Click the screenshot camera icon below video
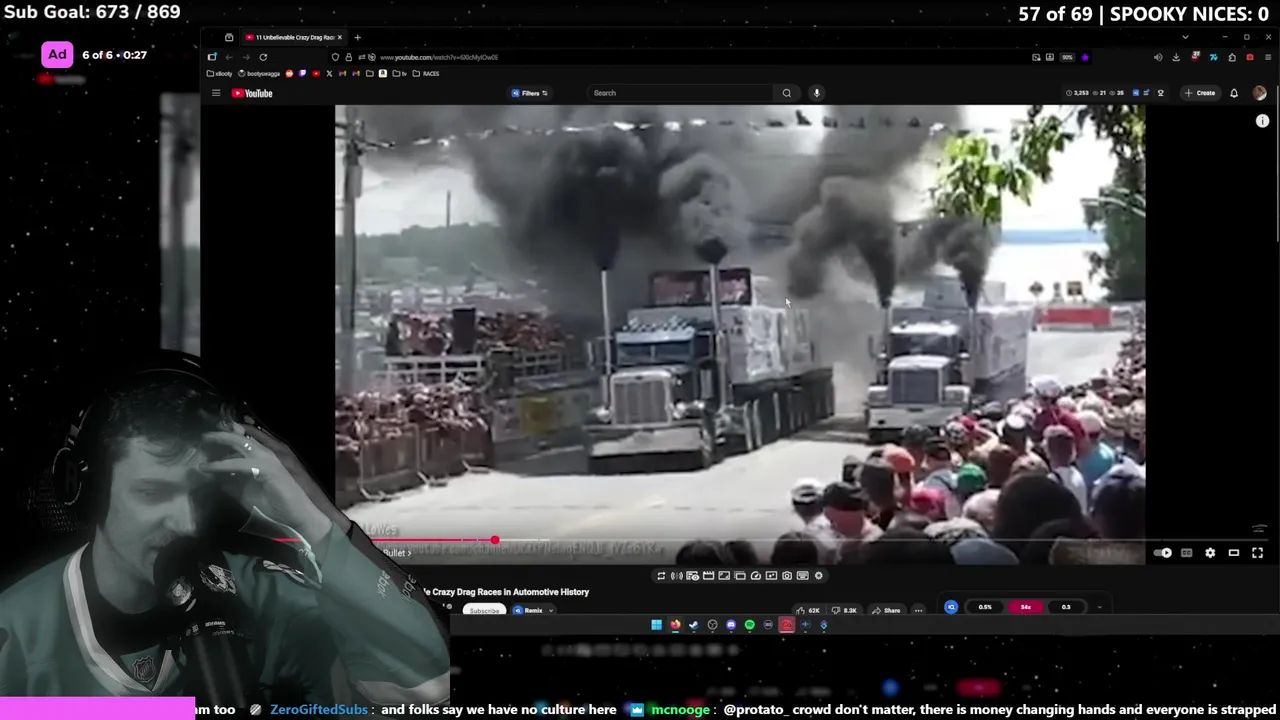 [x=787, y=576]
